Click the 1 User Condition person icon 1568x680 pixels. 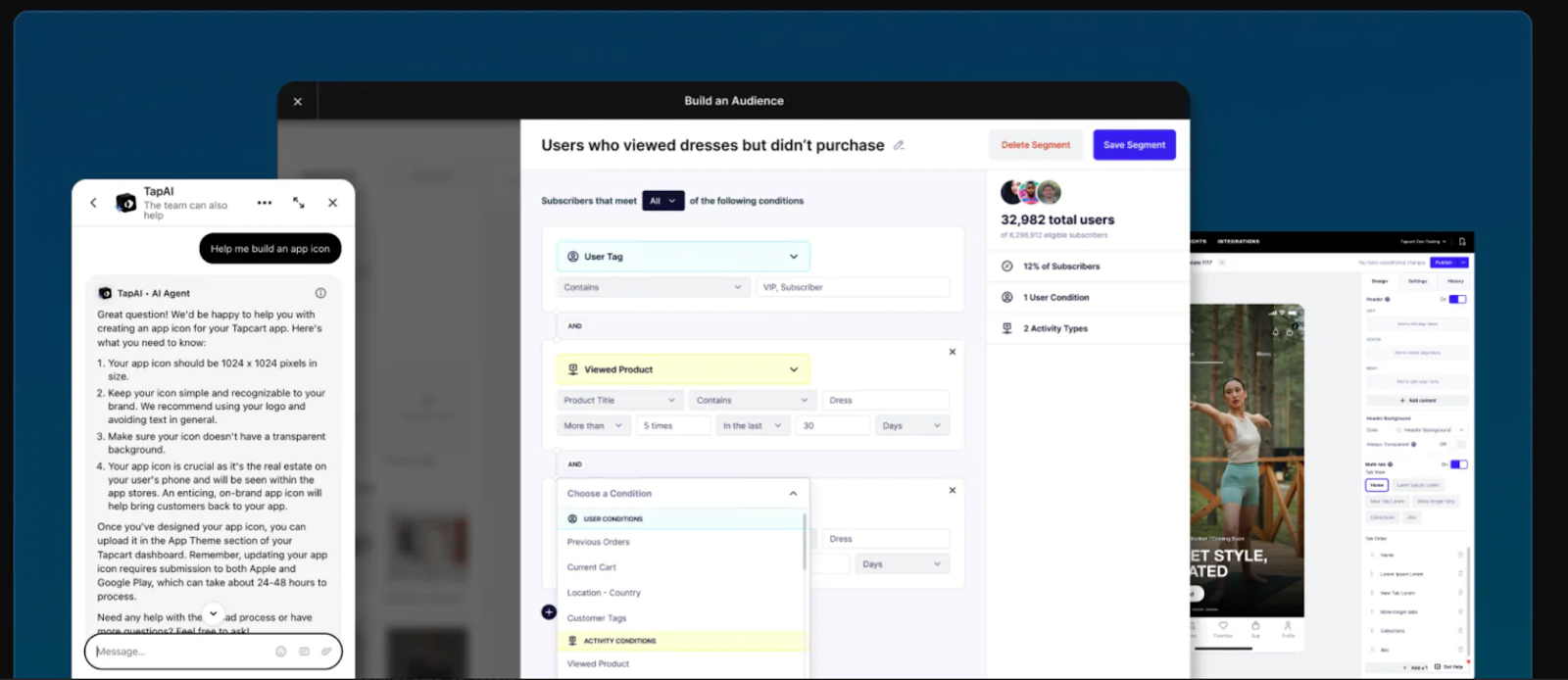tap(1006, 297)
